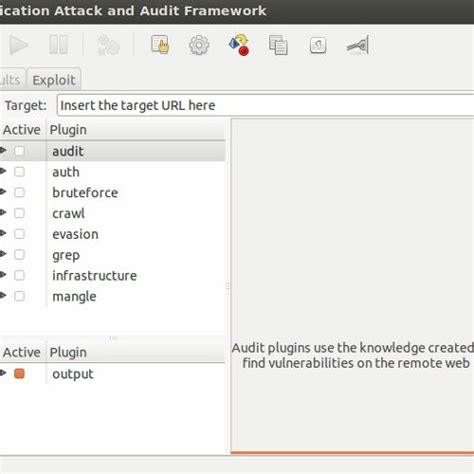
Task: Expand the grep plugin category
Action: click(x=3, y=254)
